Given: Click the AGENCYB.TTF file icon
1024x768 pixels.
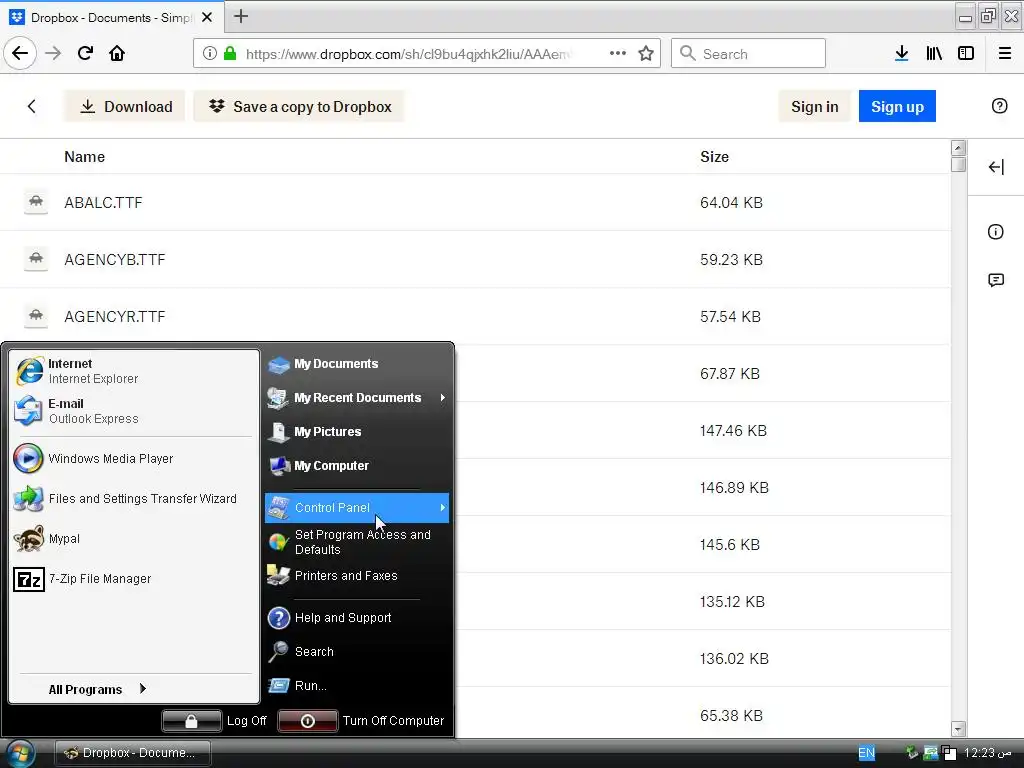Looking at the screenshot, I should (x=36, y=259).
